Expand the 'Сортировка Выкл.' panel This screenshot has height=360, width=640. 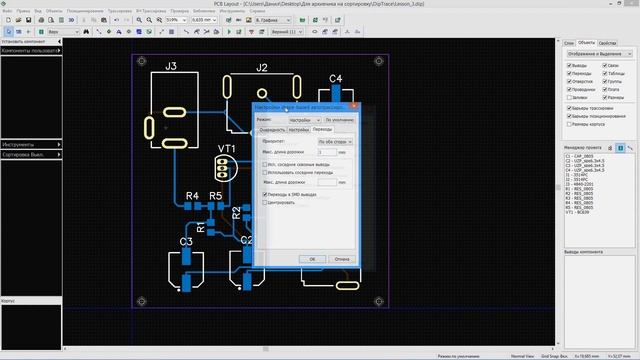(31, 155)
